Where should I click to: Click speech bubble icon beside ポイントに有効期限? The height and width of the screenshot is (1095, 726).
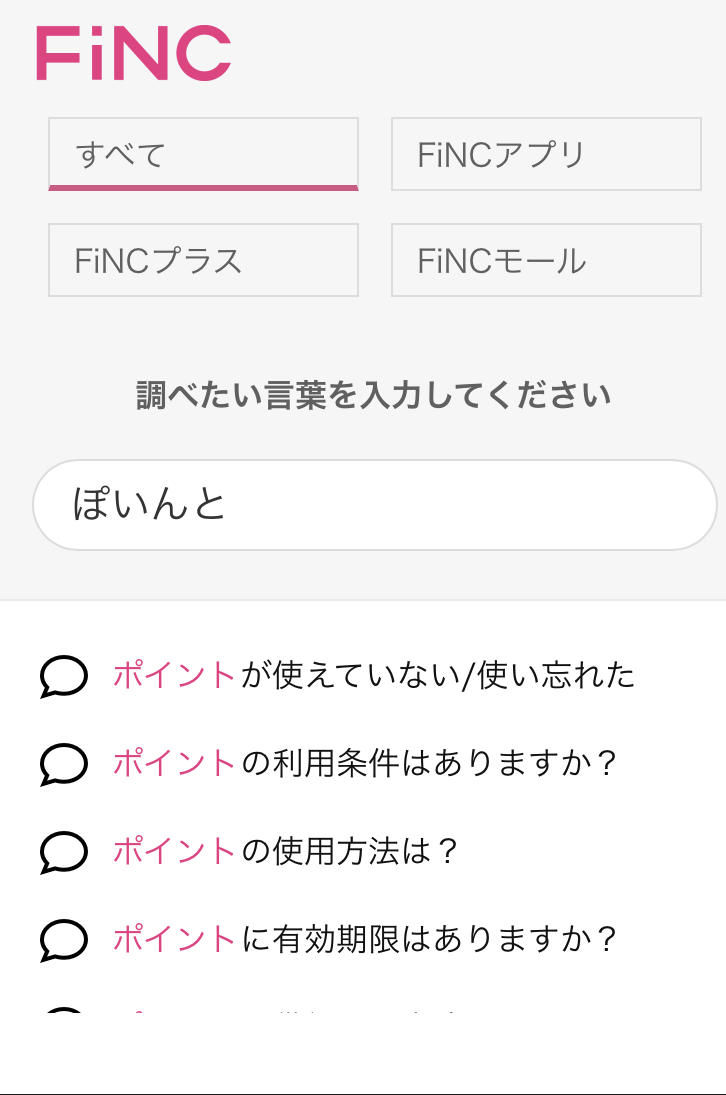(64, 941)
